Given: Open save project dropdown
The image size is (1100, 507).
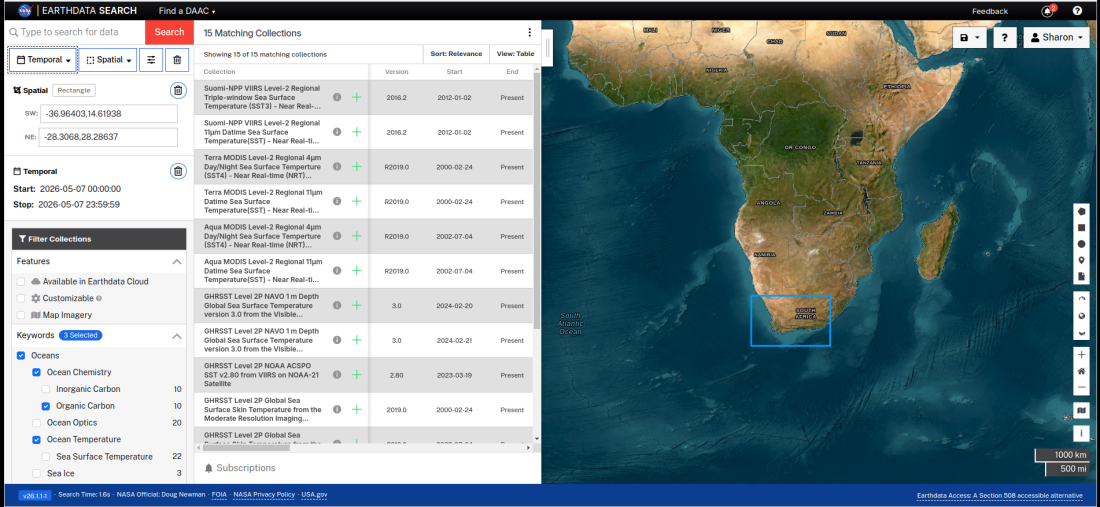Looking at the screenshot, I should pos(970,38).
